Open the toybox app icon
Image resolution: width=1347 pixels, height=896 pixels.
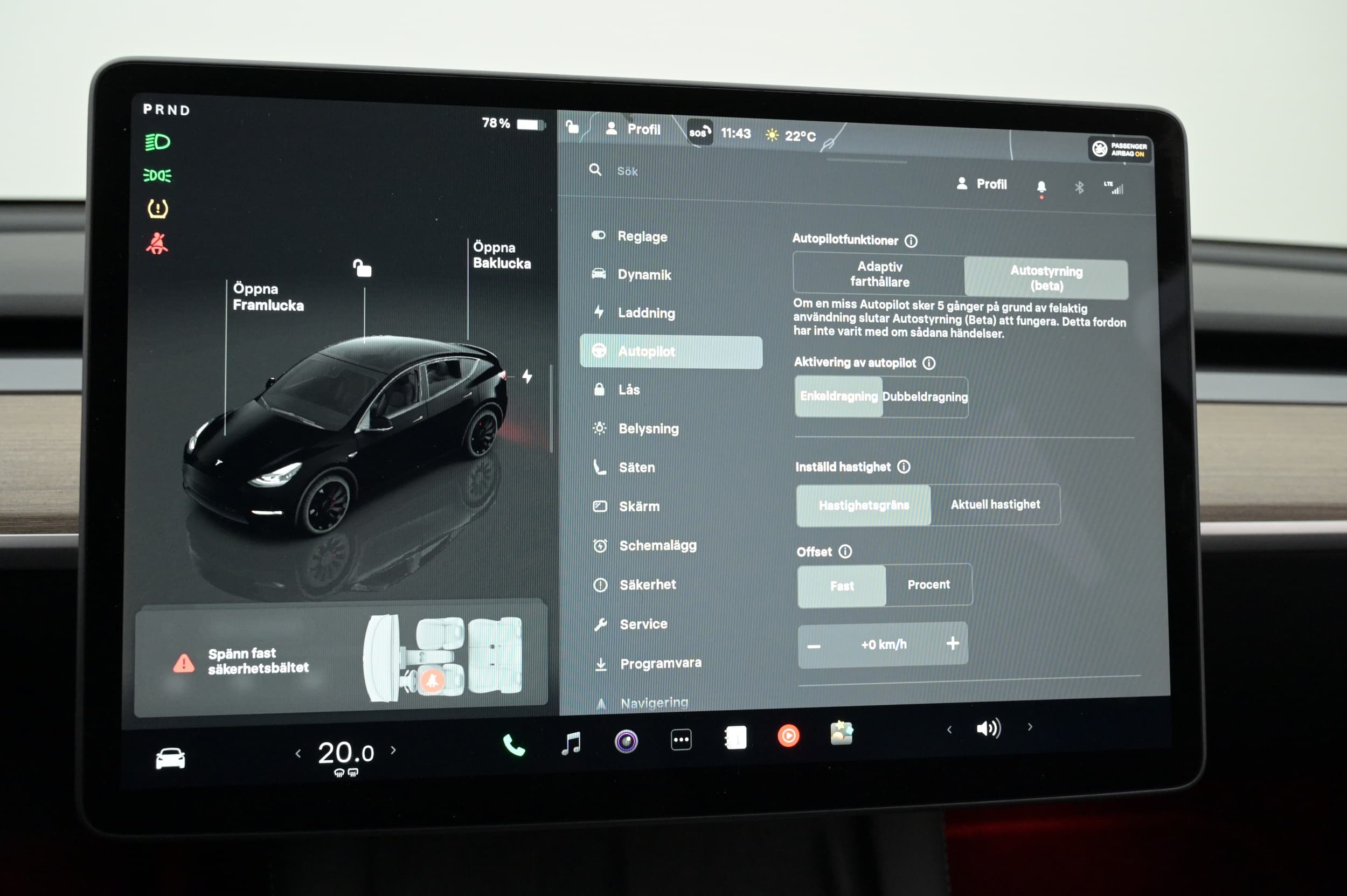[x=841, y=733]
